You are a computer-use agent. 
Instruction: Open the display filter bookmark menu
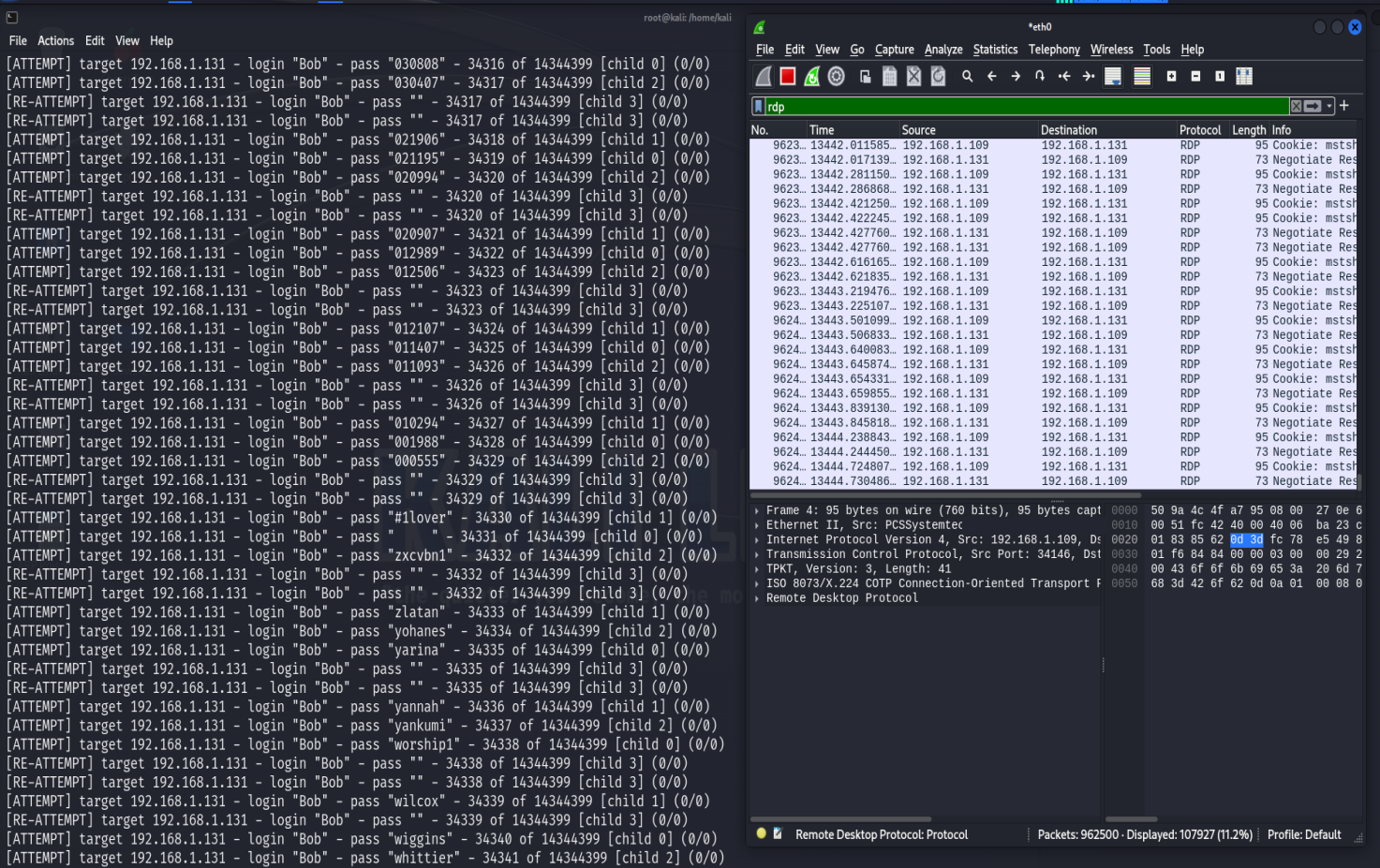tap(759, 107)
